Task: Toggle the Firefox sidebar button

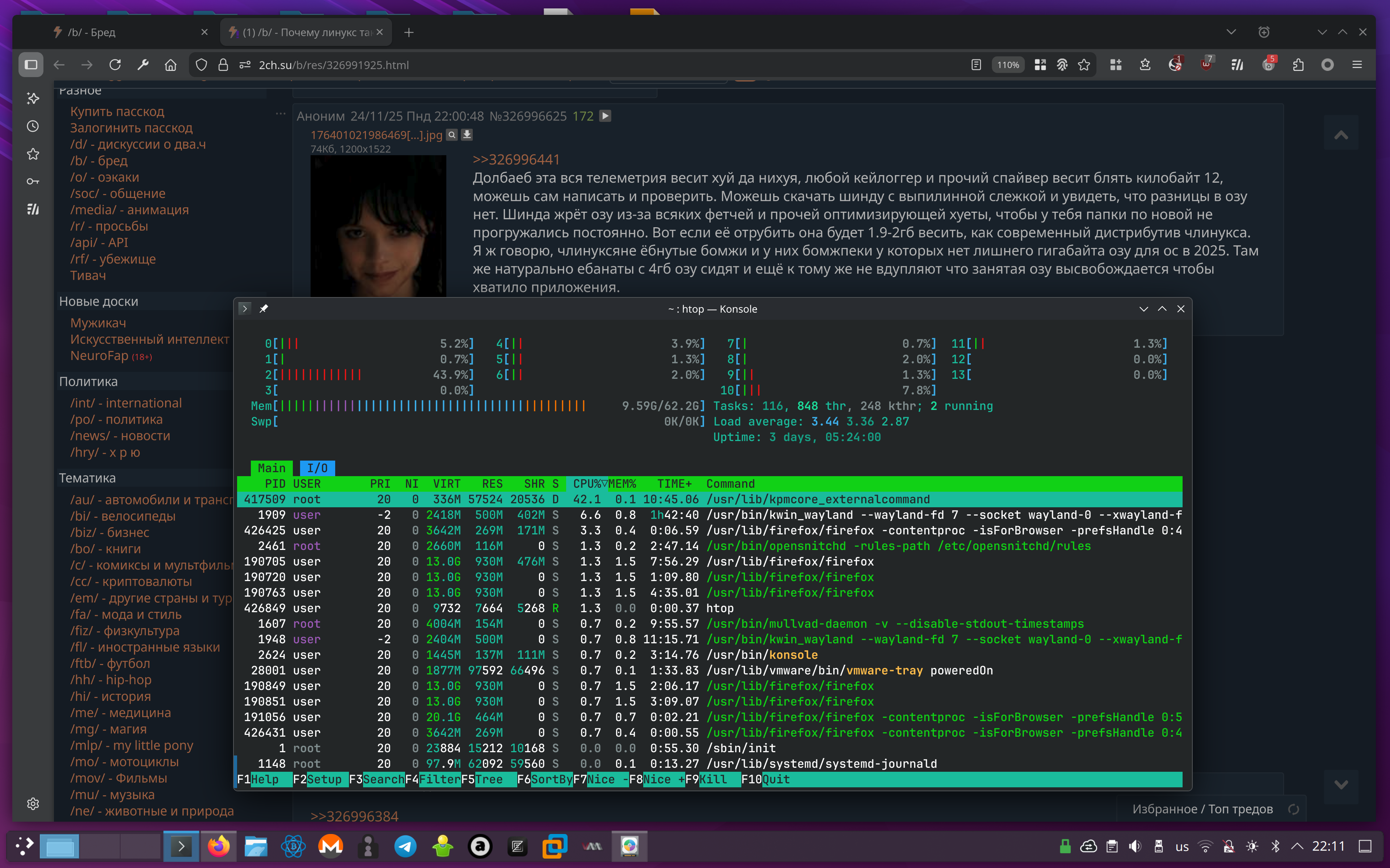Action: pos(31,65)
